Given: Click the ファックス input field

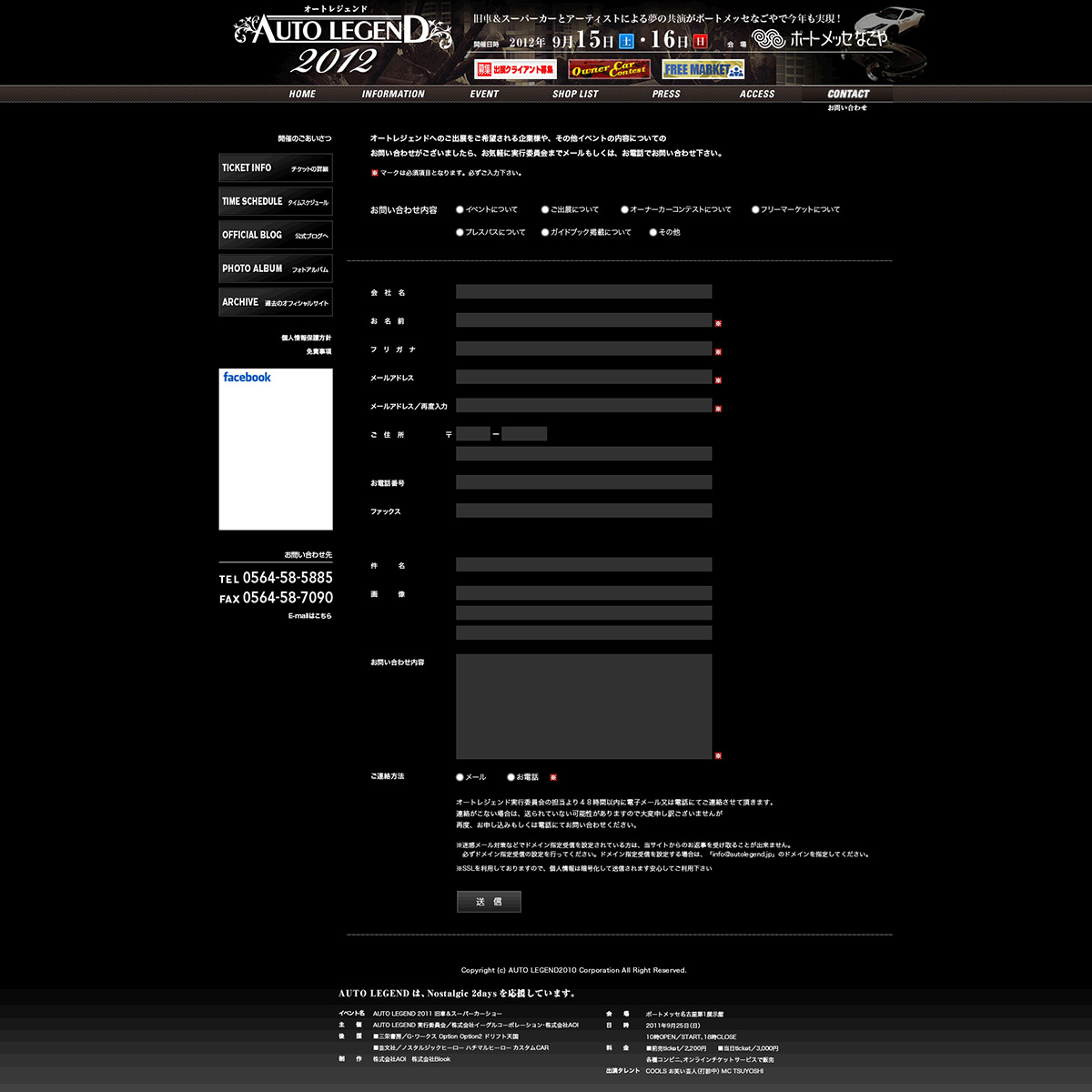Looking at the screenshot, I should [584, 511].
